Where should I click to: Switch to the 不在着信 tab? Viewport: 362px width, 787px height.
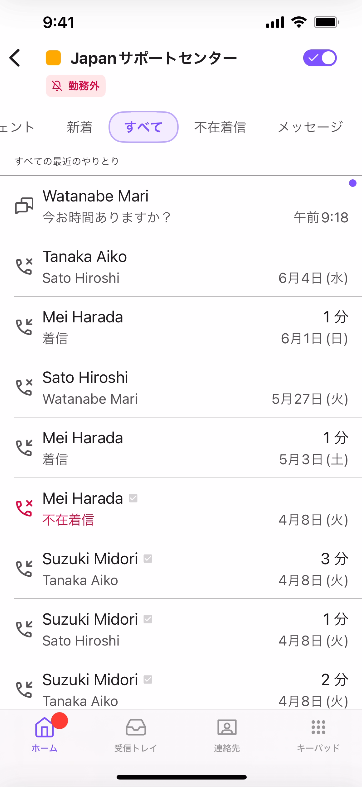pos(220,127)
